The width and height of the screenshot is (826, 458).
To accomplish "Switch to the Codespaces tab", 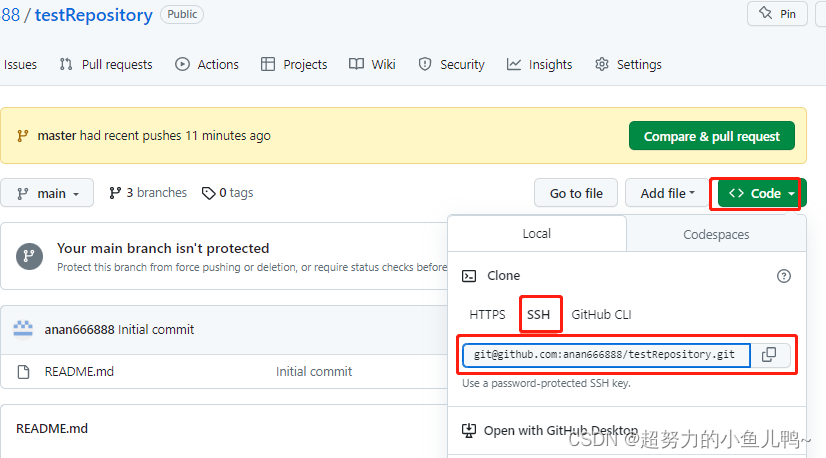I will (716, 234).
